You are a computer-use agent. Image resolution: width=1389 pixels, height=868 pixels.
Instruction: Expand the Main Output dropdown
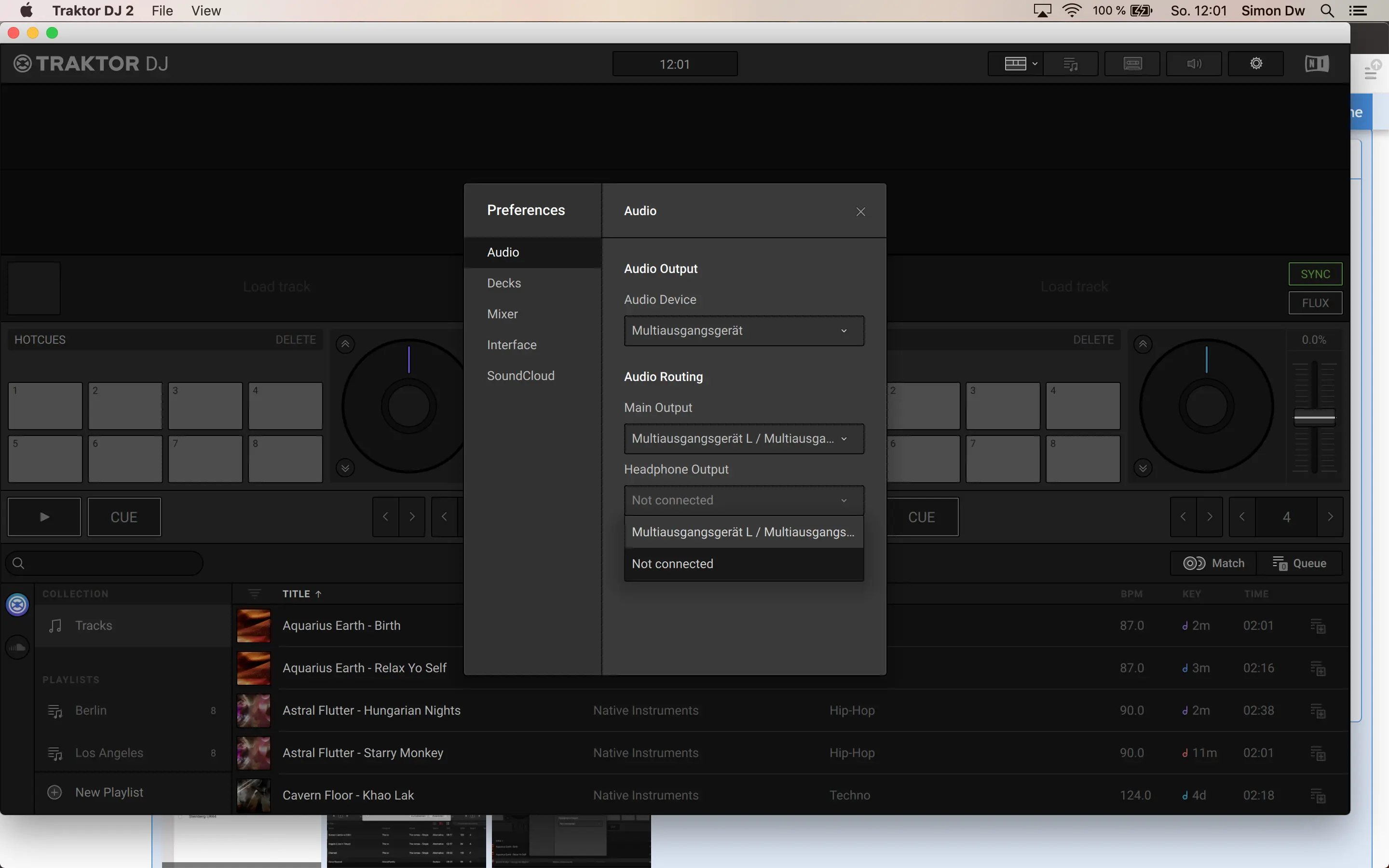[743, 439]
